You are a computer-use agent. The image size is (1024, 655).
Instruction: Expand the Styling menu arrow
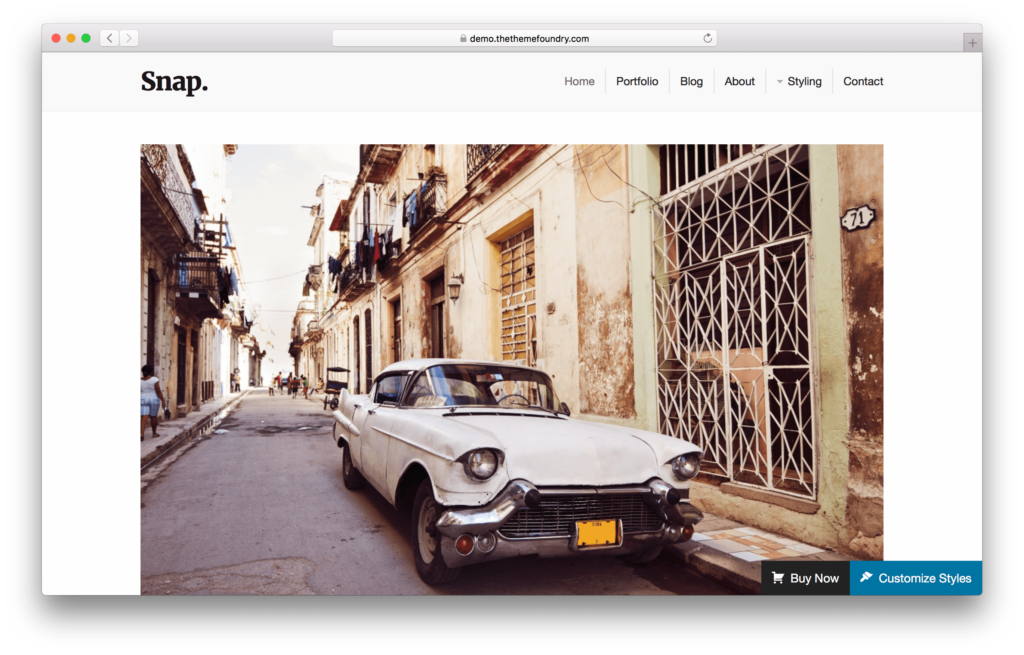click(x=779, y=82)
